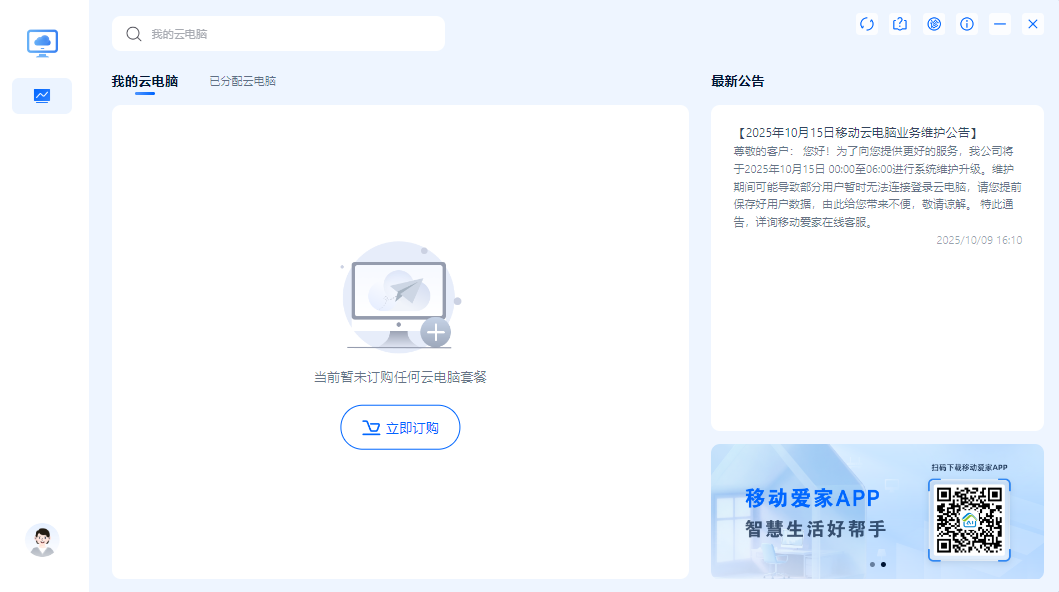Click the magnifier search icon
This screenshot has width=1059, height=592.
133,34
